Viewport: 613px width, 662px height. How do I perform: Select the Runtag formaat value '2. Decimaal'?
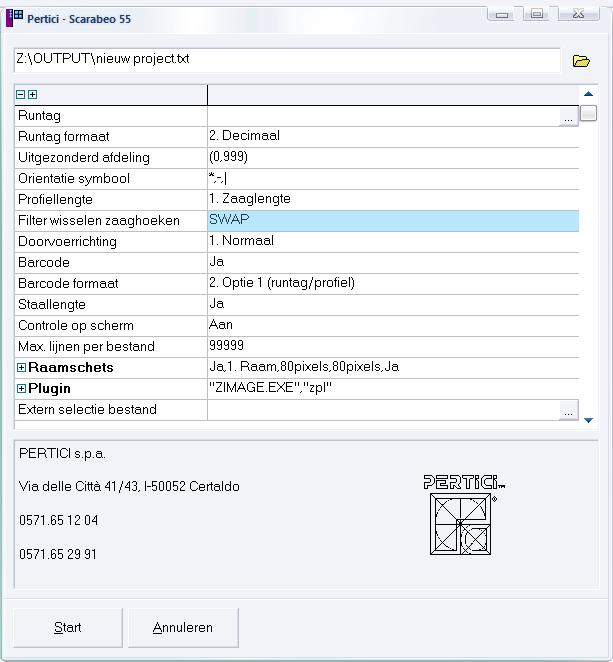point(244,136)
